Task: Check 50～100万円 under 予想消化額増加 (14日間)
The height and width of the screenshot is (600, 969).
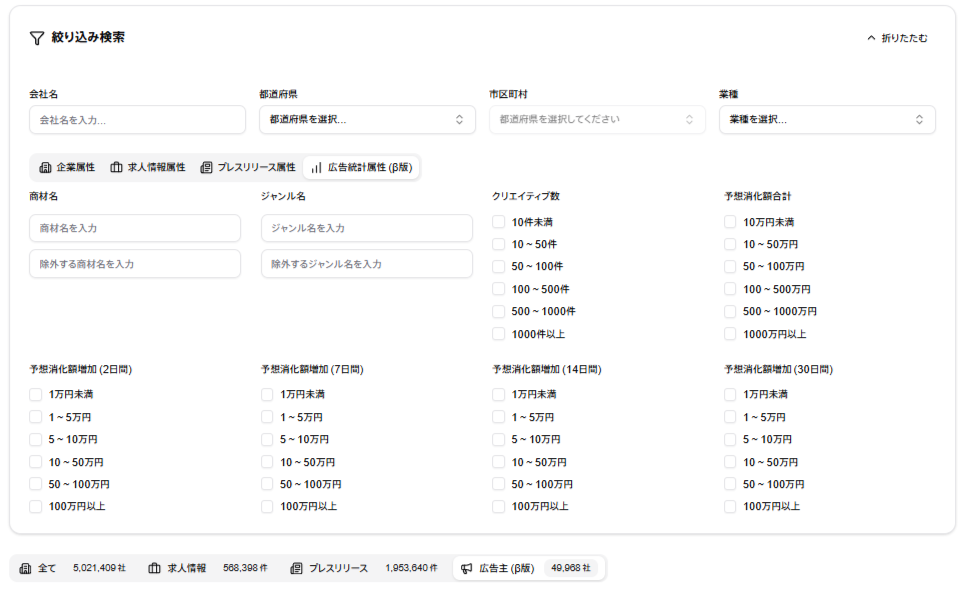Action: (x=499, y=484)
